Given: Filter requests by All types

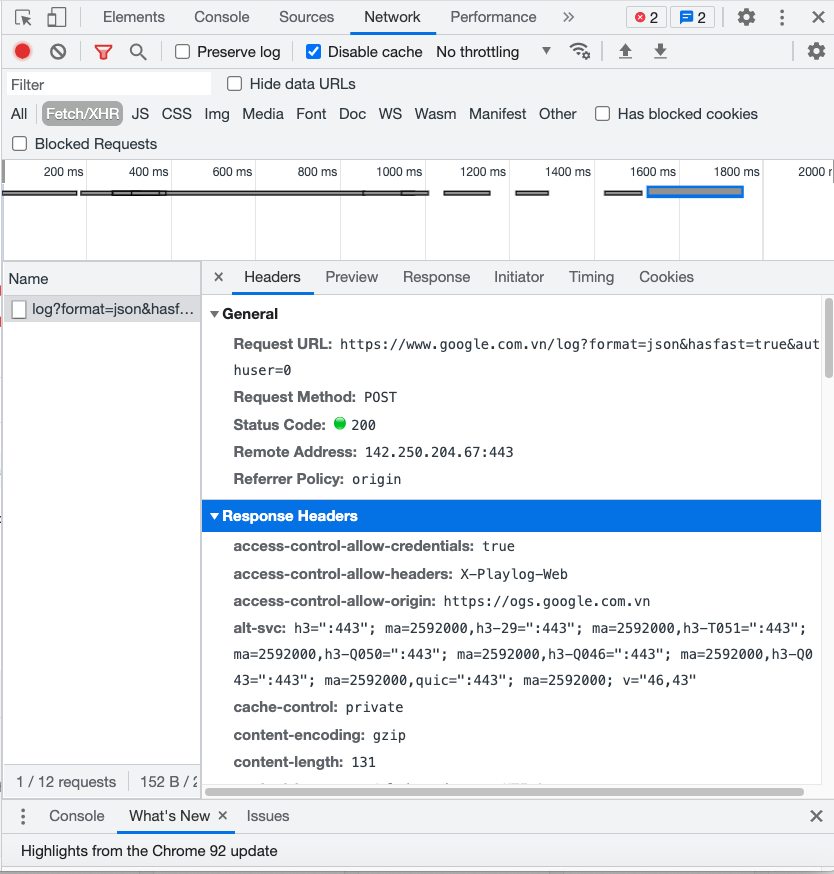Looking at the screenshot, I should (x=19, y=114).
